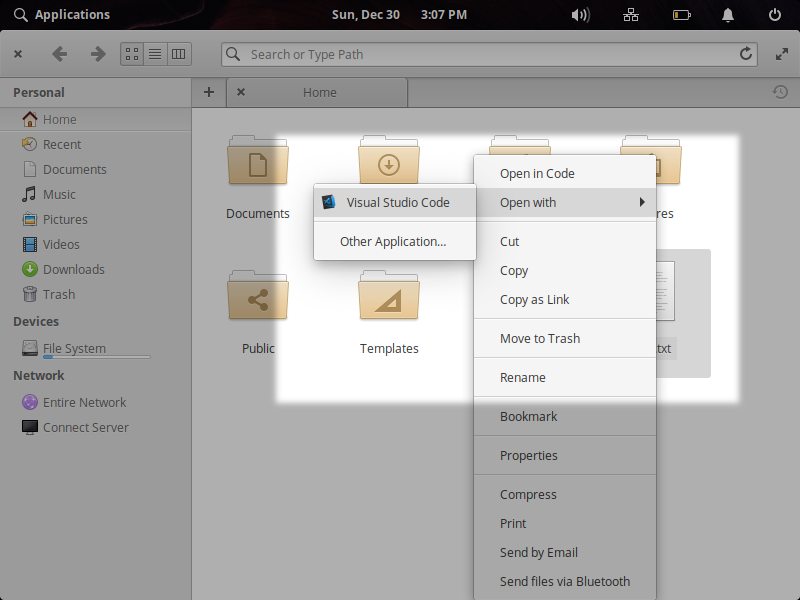800x600 pixels.
Task: Open Entire Network in the sidebar
Action: coord(95,403)
